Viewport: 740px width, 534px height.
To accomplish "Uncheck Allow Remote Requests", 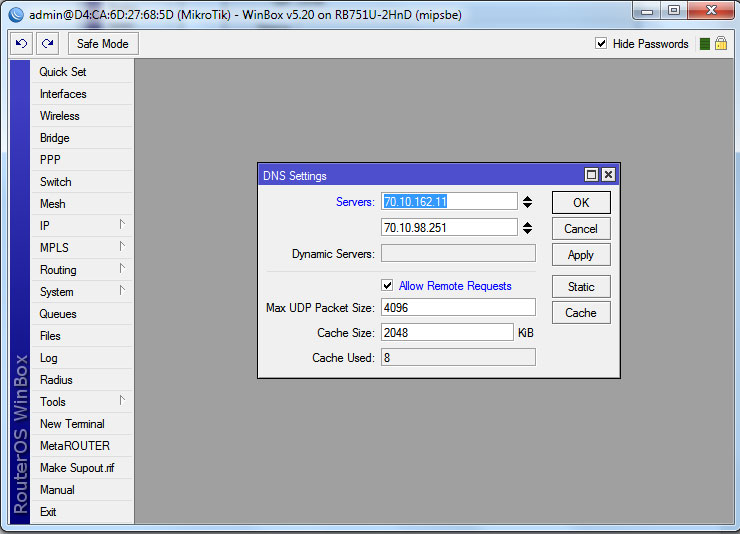I will click(x=388, y=286).
